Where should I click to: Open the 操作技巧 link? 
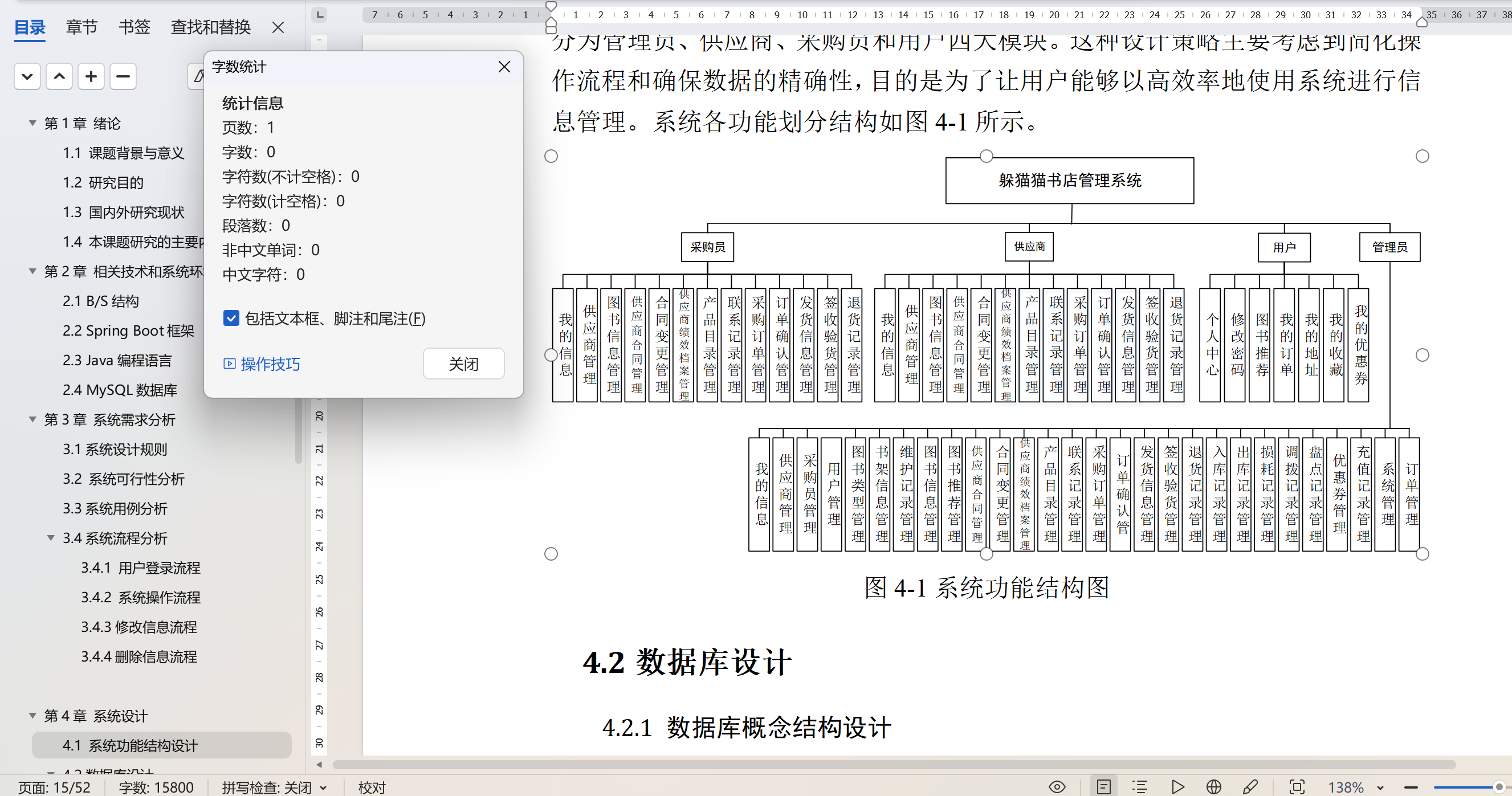[270, 364]
